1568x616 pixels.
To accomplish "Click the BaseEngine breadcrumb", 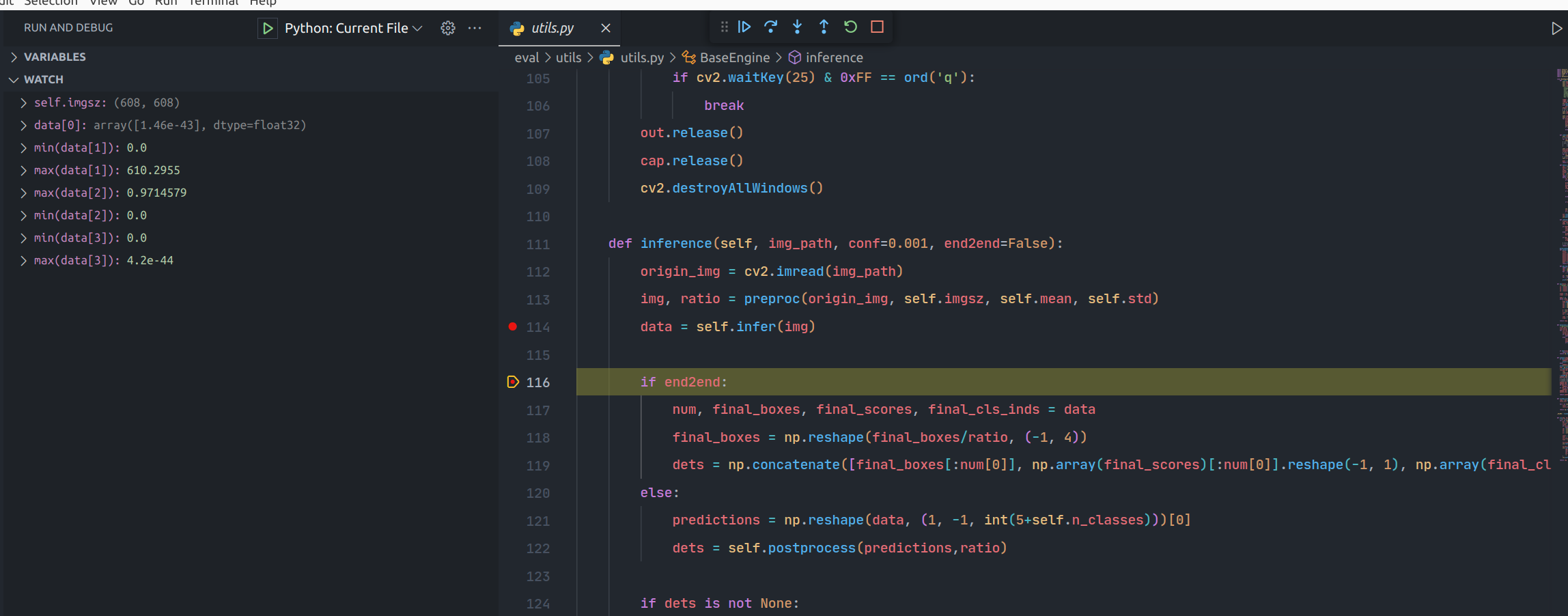I will tap(733, 57).
